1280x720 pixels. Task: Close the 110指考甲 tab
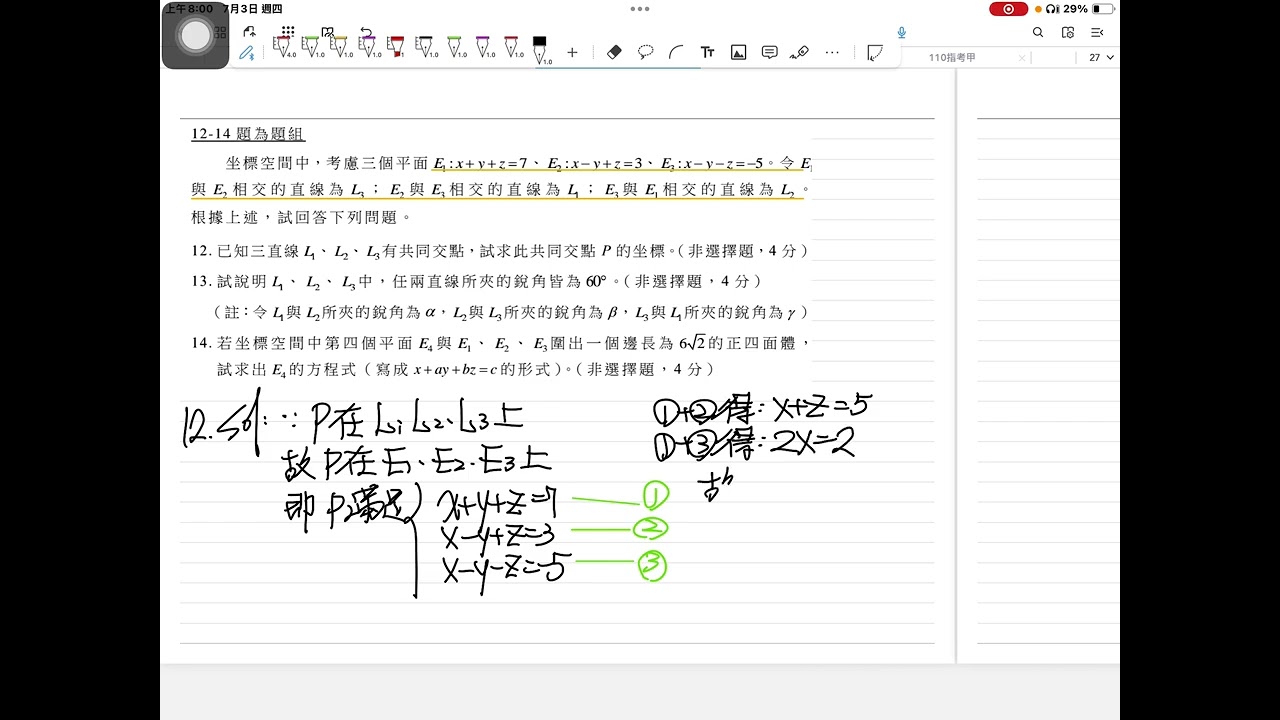[1021, 58]
